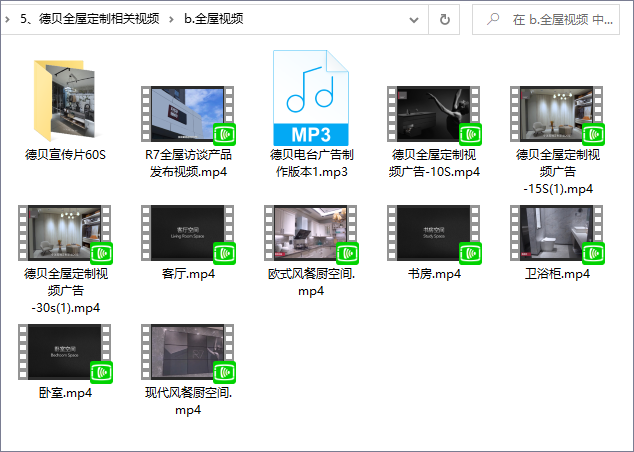
Task: Click the 客厅.mp4 video thumbnail
Action: [188, 233]
